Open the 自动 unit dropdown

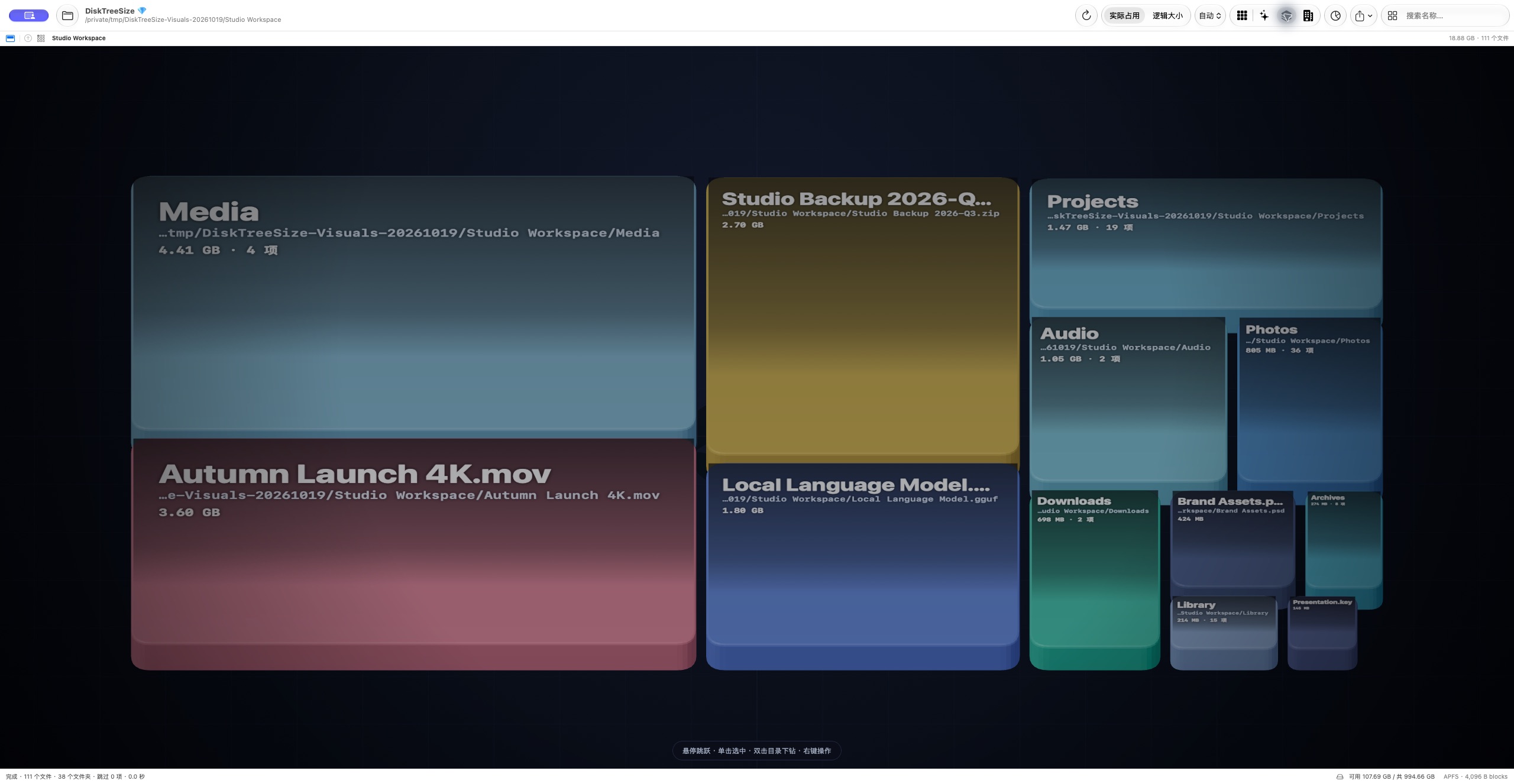[1210, 16]
